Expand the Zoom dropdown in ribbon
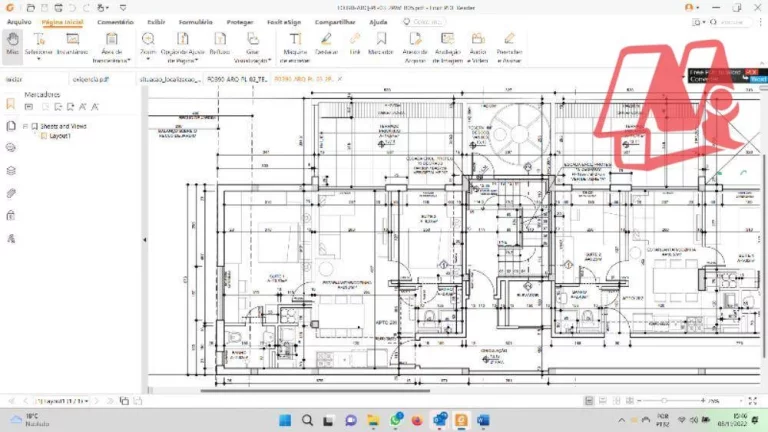 pos(148,59)
